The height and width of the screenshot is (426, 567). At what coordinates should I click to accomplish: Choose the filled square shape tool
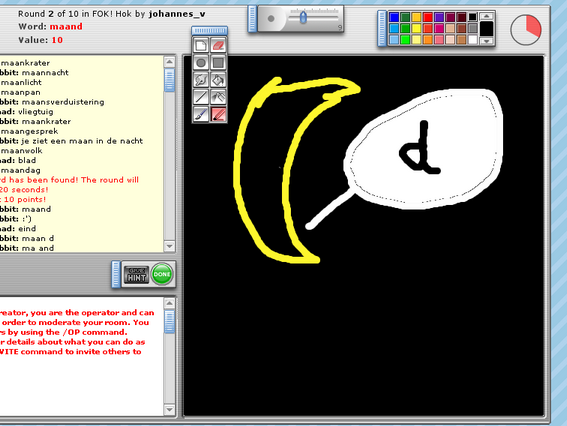point(218,63)
